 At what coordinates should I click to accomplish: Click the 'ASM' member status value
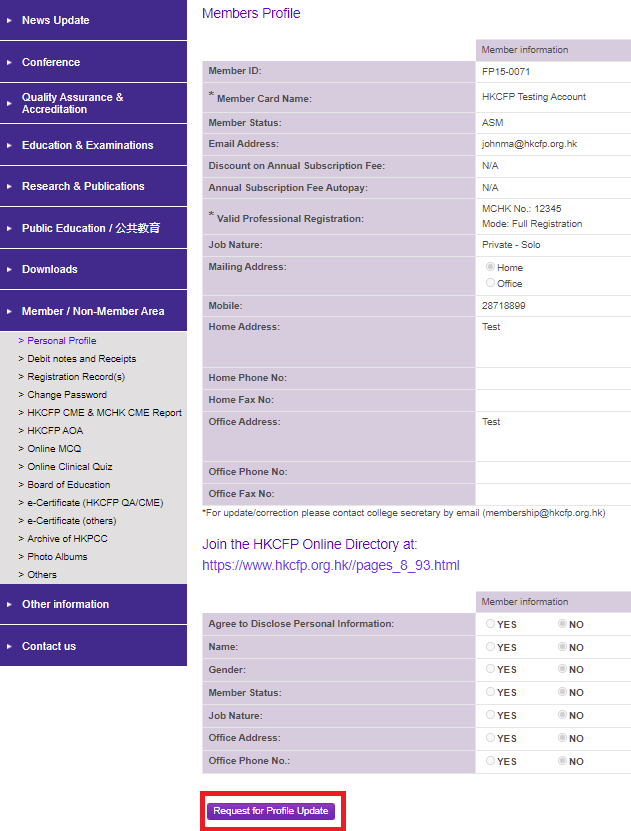pyautogui.click(x=492, y=123)
